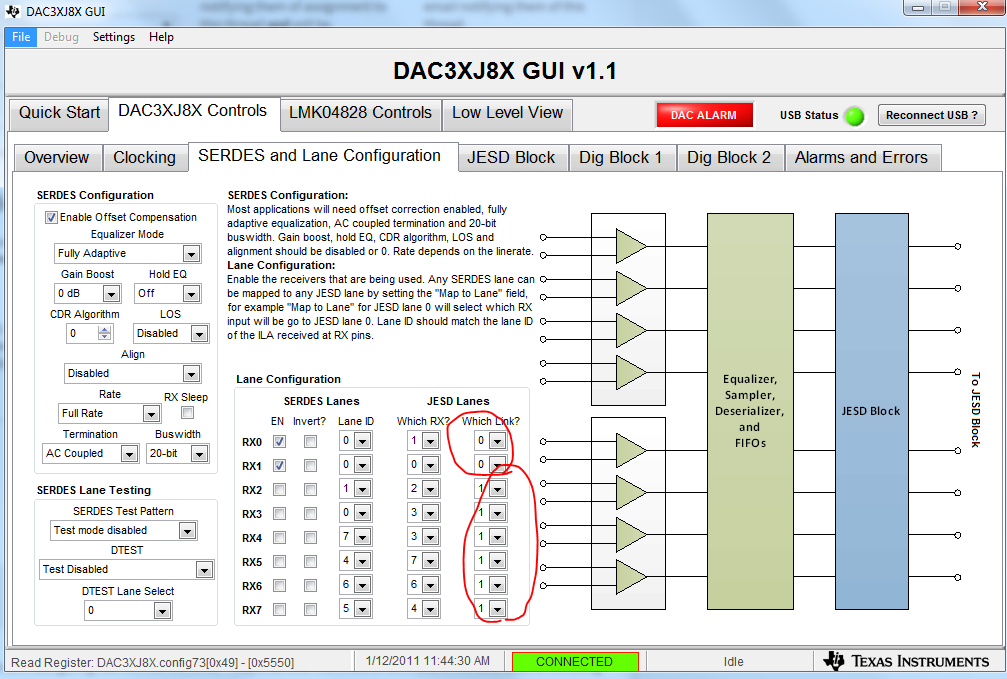Open the RX7 Lane ID dropdown

(355, 609)
